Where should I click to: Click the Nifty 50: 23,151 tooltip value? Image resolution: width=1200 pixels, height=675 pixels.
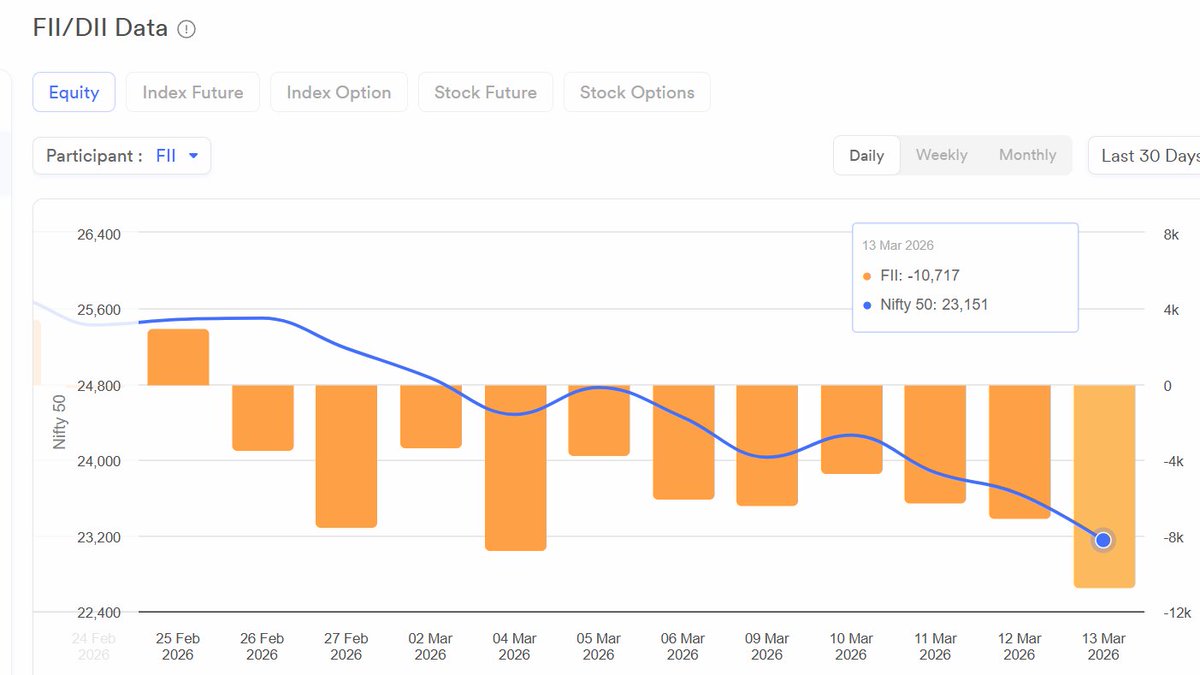click(x=934, y=304)
